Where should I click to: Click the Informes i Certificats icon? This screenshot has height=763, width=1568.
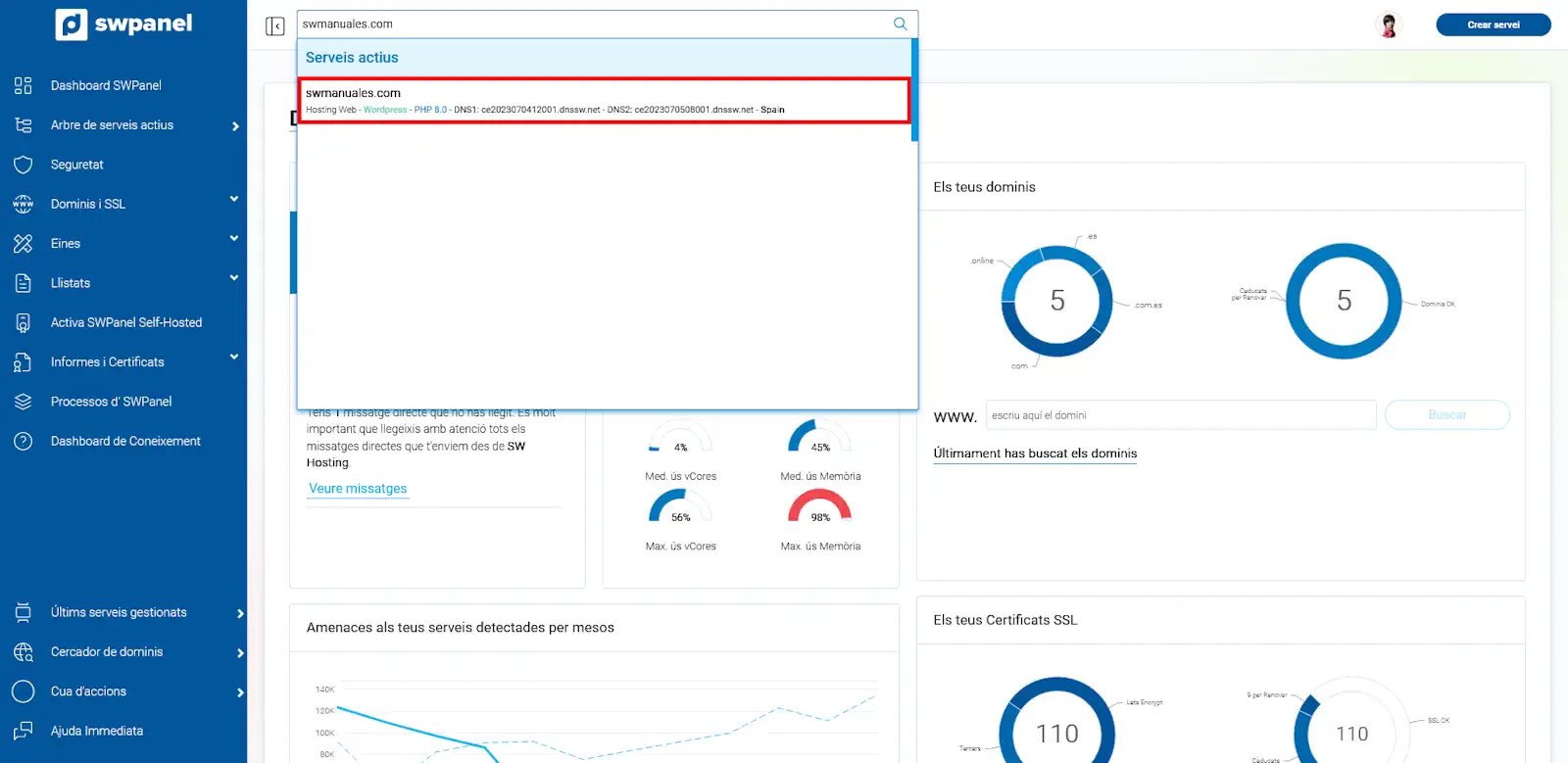(x=24, y=362)
